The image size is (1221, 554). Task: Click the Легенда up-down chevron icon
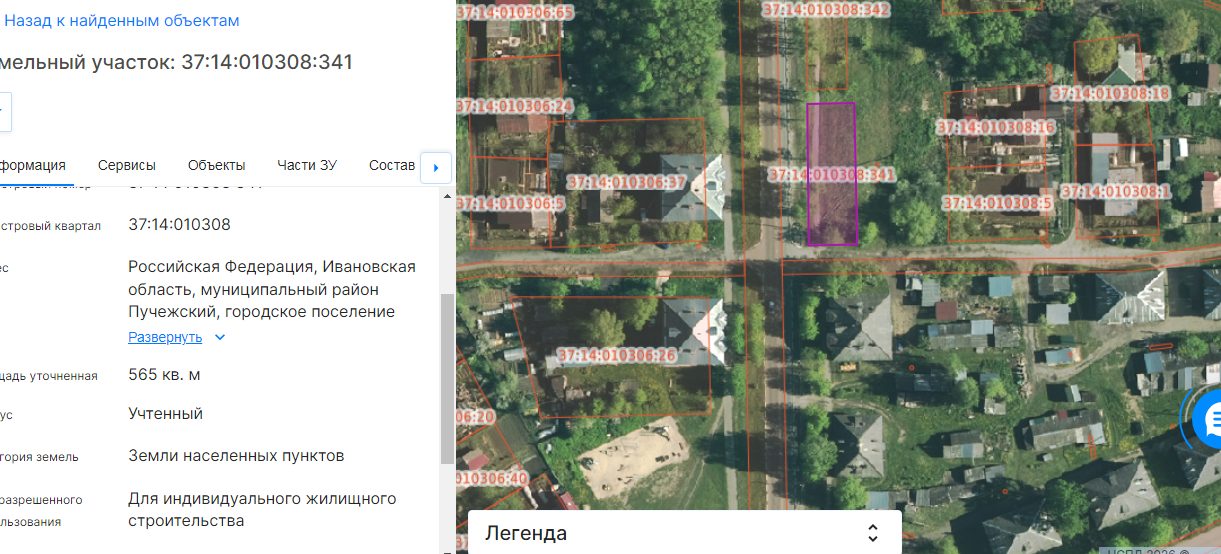click(x=873, y=533)
